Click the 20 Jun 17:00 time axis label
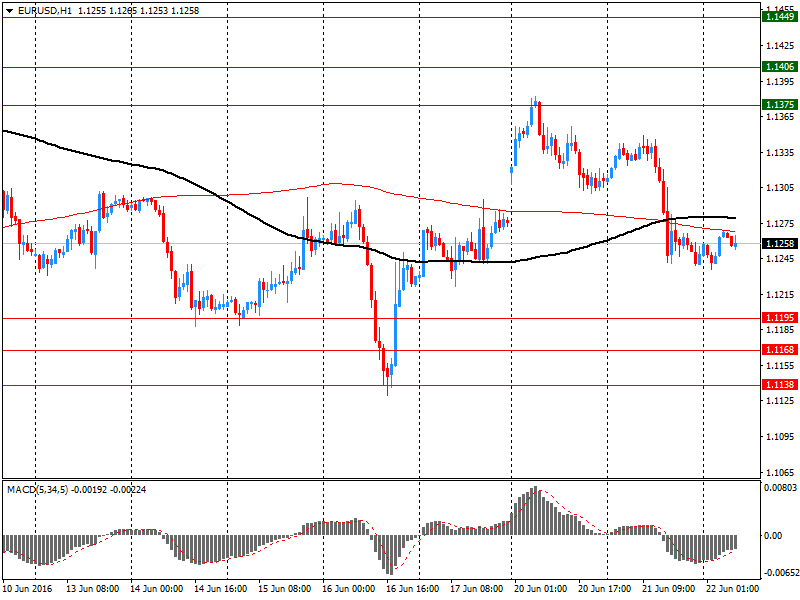 (605, 588)
